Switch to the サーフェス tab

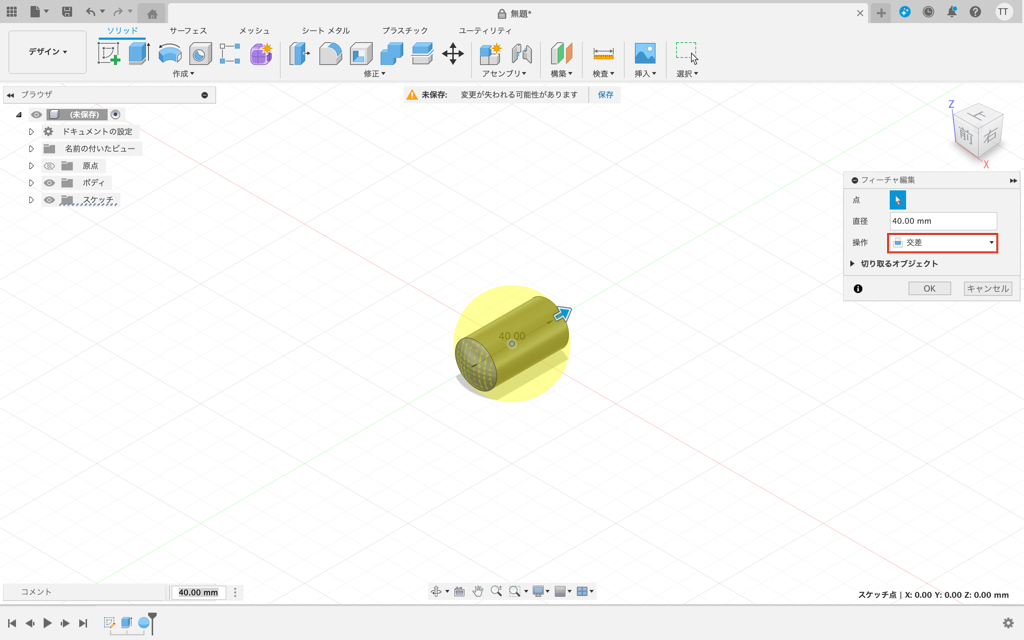[x=188, y=31]
